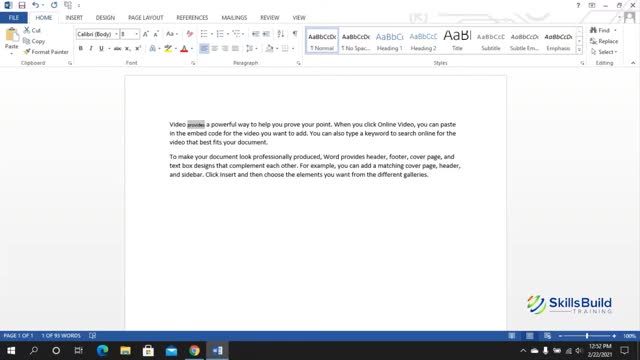This screenshot has height=360, width=640.
Task: Apply the Normal style
Action: click(x=322, y=41)
